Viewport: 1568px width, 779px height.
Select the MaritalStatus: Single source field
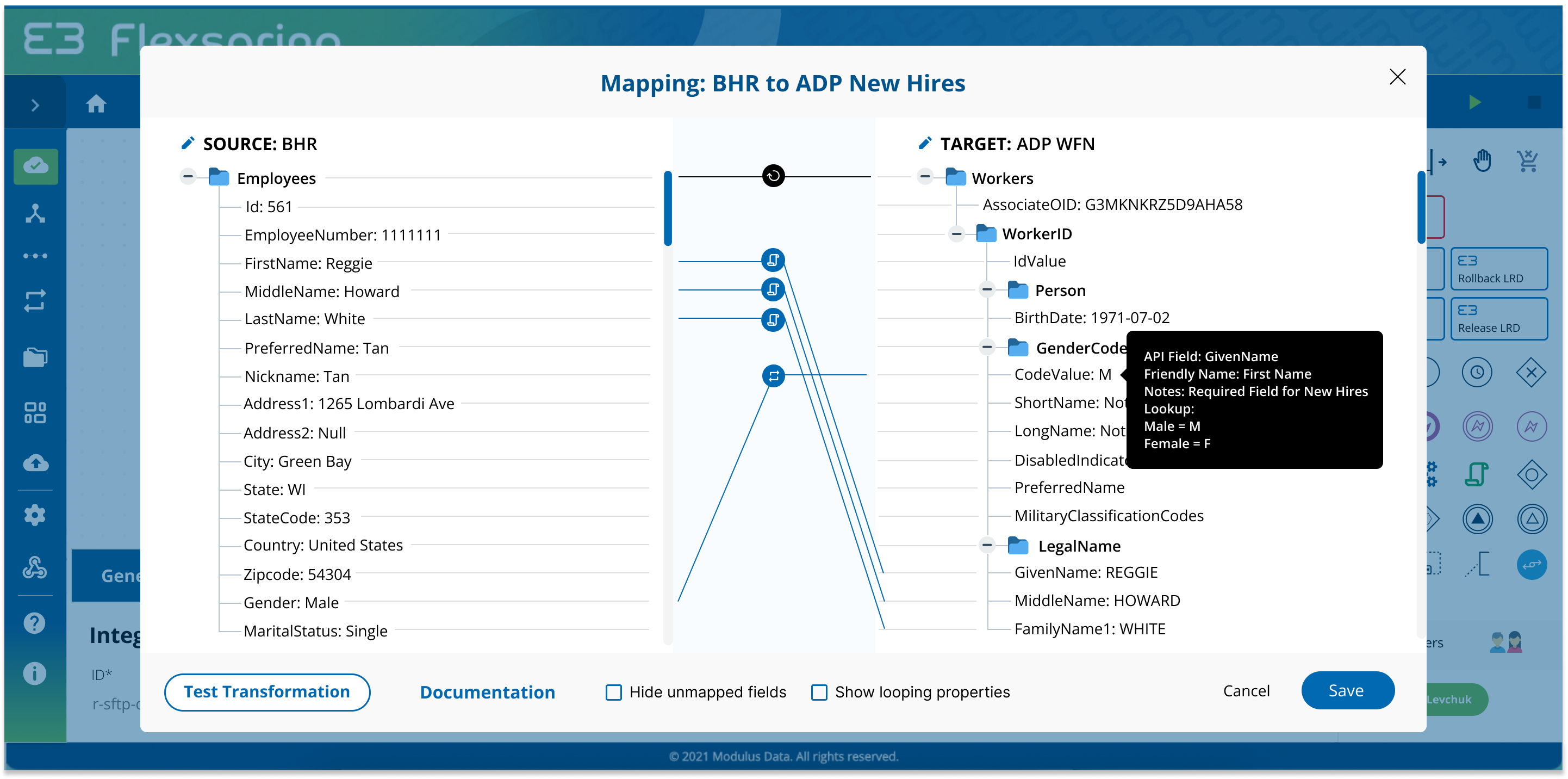pos(315,631)
